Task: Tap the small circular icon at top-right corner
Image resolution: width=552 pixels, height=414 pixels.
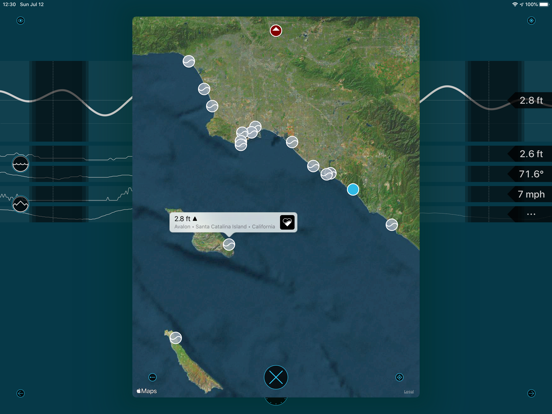Action: pyautogui.click(x=531, y=20)
